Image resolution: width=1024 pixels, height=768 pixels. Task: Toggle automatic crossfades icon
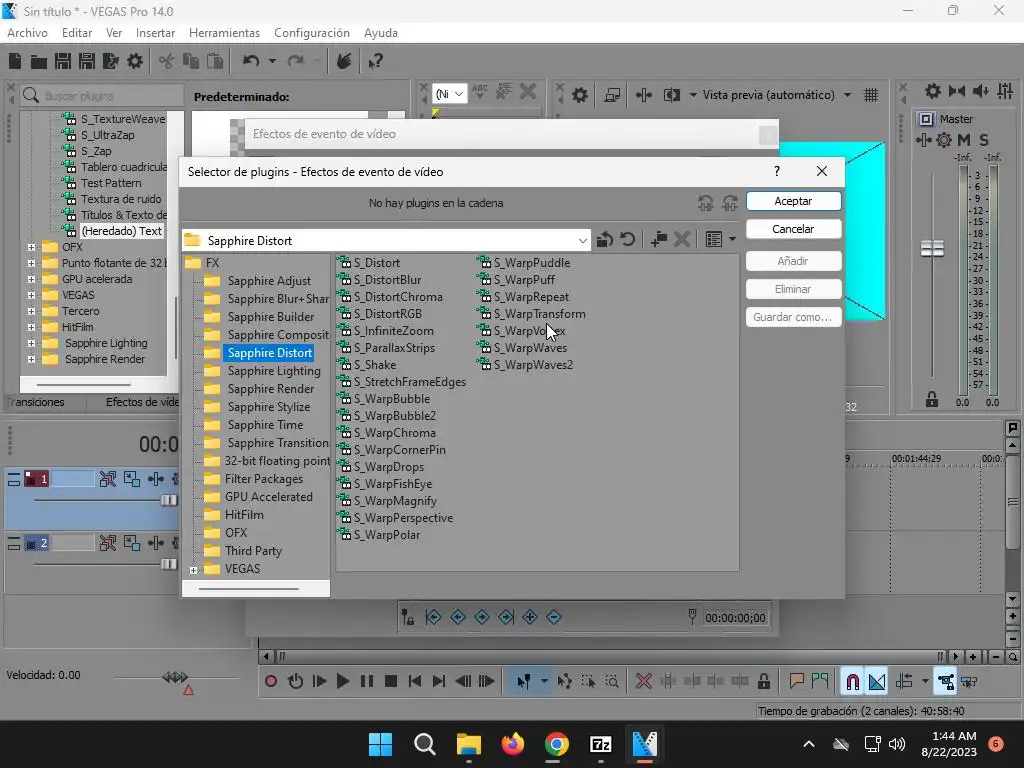coord(876,682)
